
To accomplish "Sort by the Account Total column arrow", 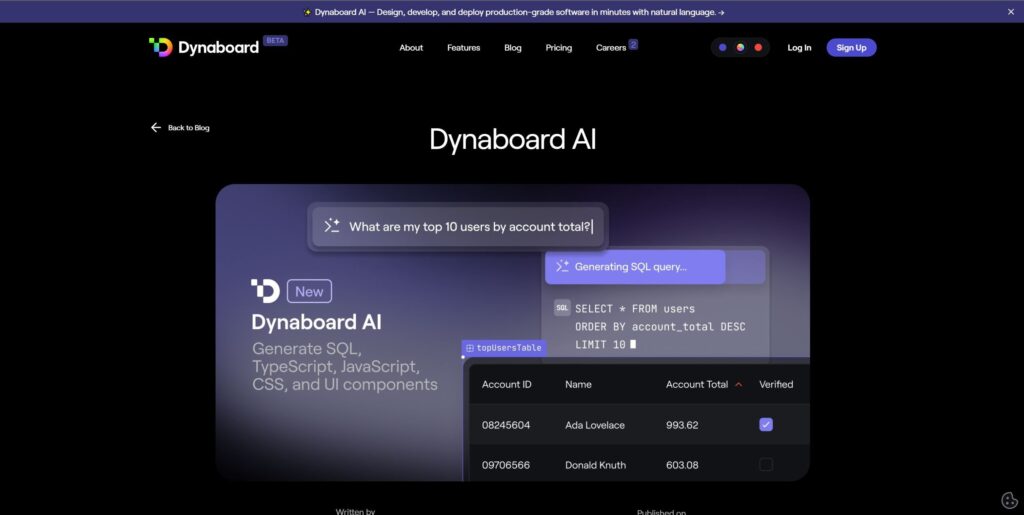I will (x=739, y=384).
